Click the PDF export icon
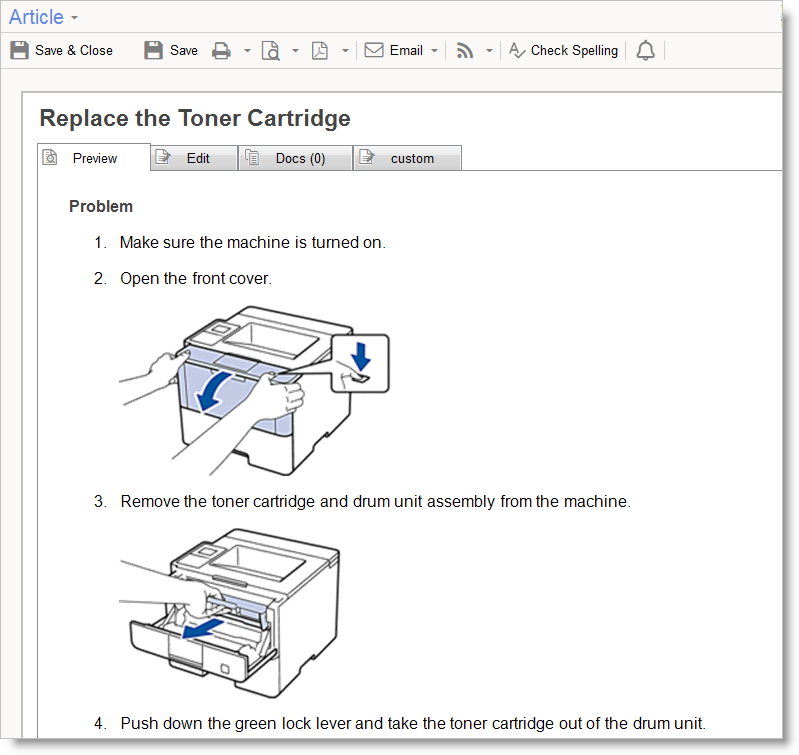Image resolution: width=799 pixels, height=755 pixels. click(x=320, y=50)
